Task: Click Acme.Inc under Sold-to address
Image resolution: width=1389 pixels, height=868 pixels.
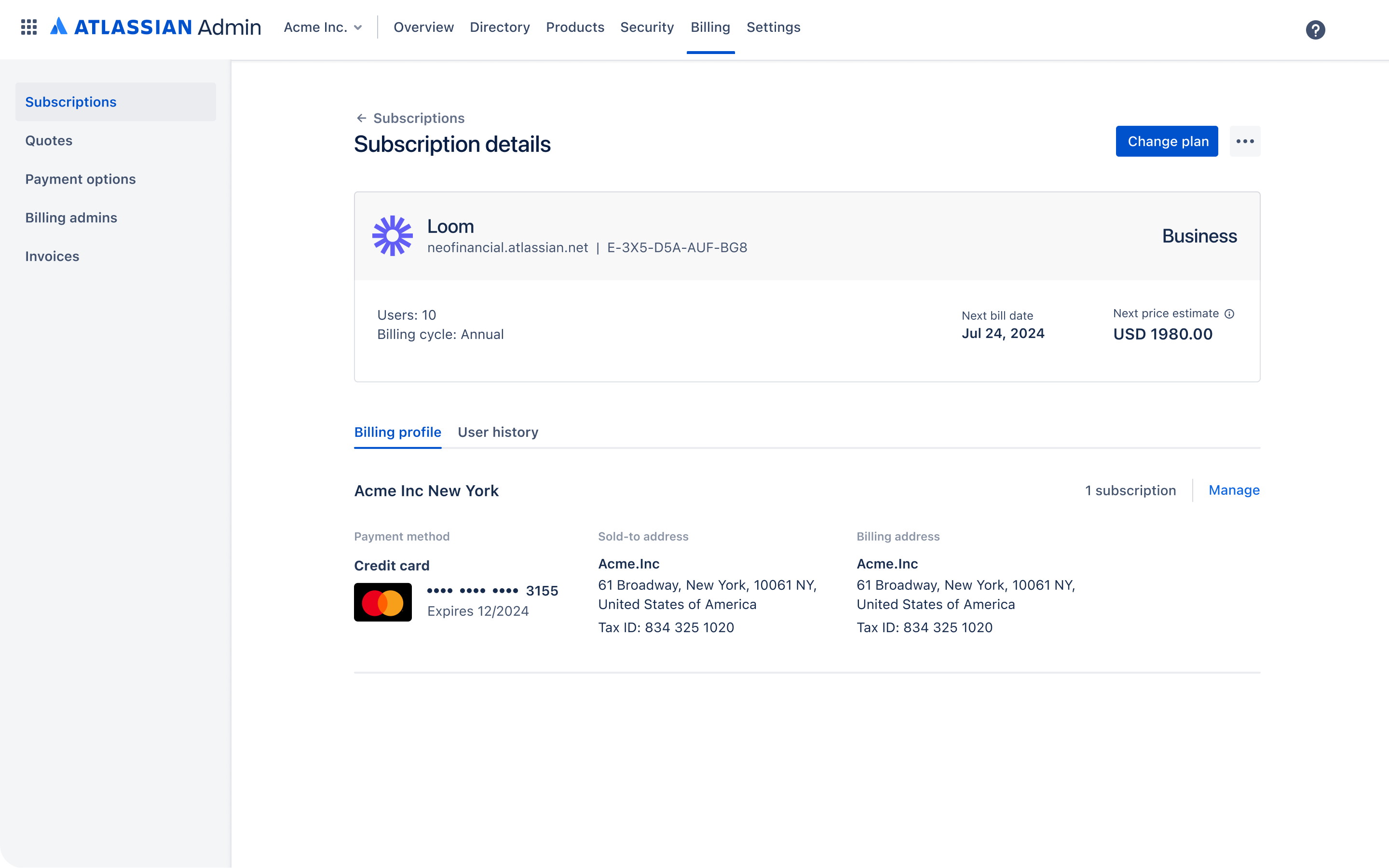Action: pos(628,564)
